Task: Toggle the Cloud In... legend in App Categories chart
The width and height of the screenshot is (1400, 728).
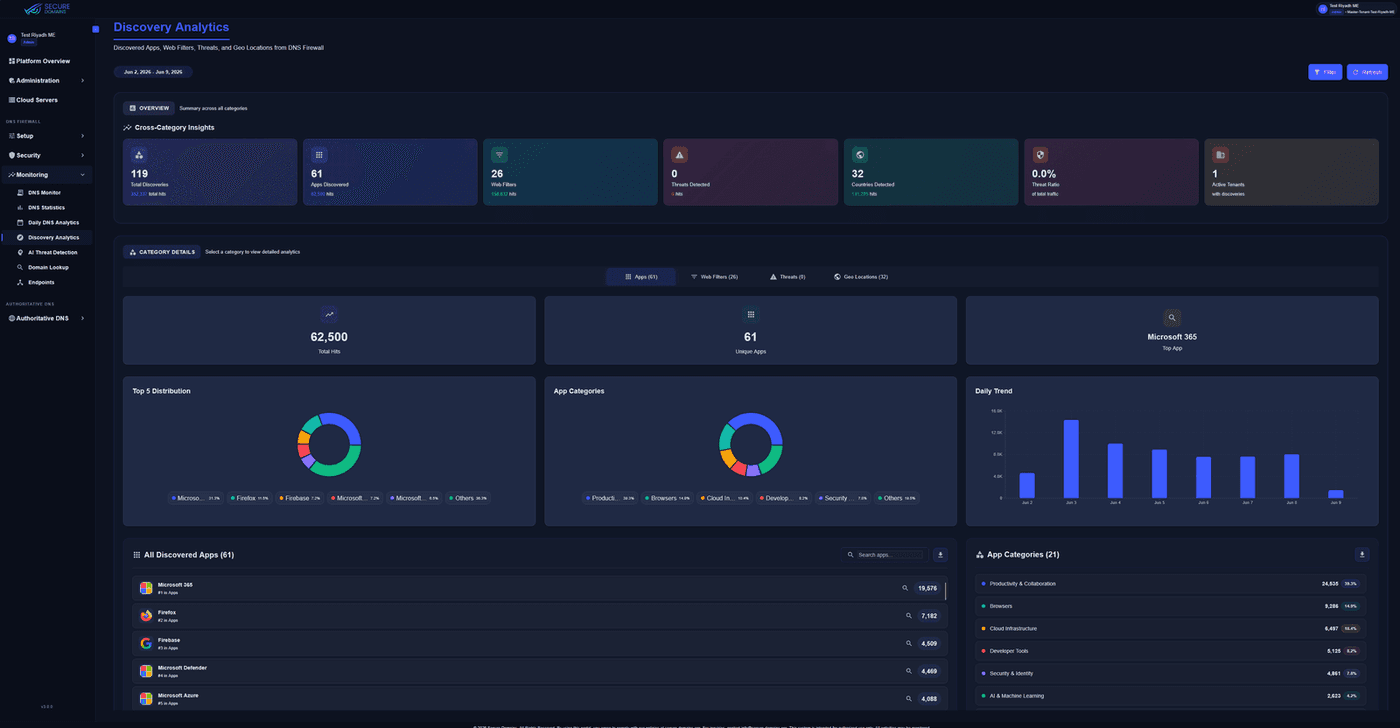Action: [725, 498]
